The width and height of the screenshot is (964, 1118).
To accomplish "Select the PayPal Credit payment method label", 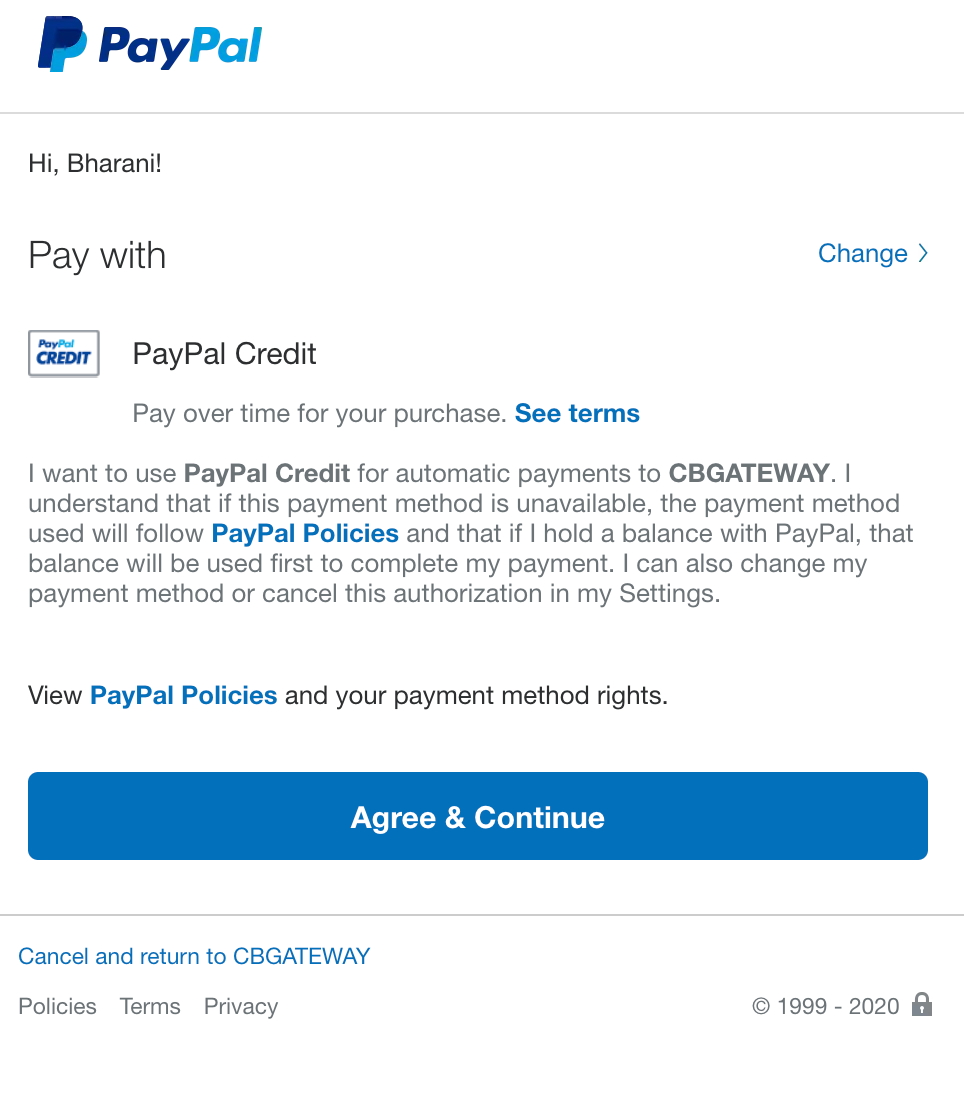I will point(224,354).
